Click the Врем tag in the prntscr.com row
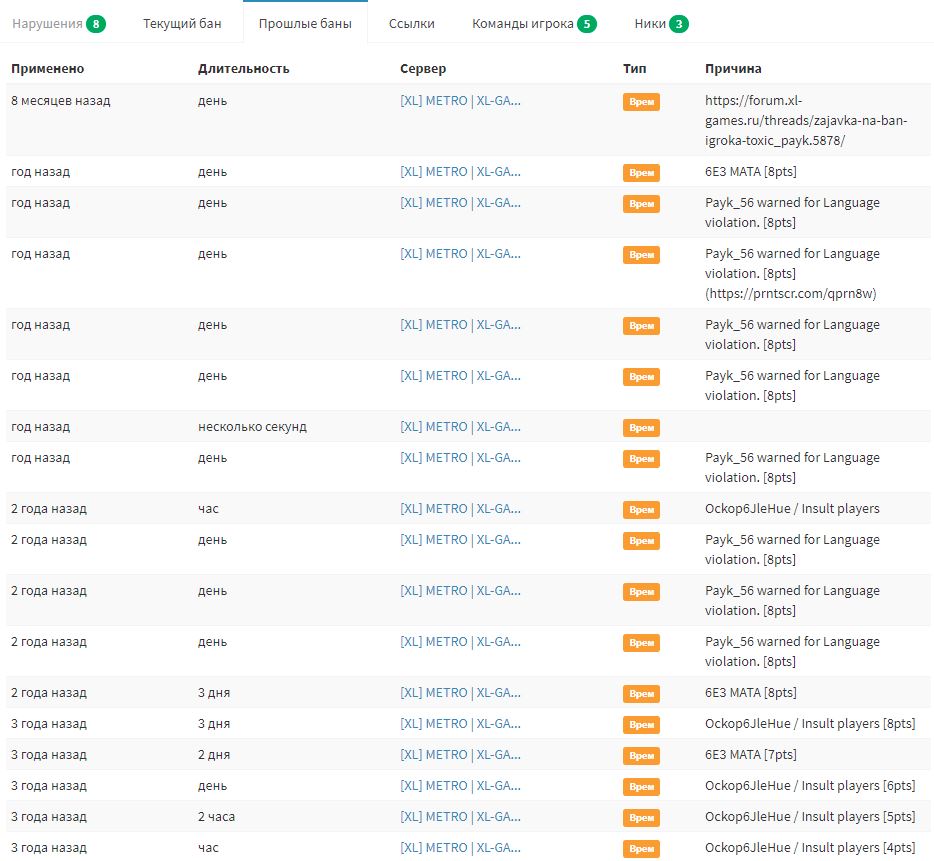Viewport: 934px width, 861px height. pos(641,254)
